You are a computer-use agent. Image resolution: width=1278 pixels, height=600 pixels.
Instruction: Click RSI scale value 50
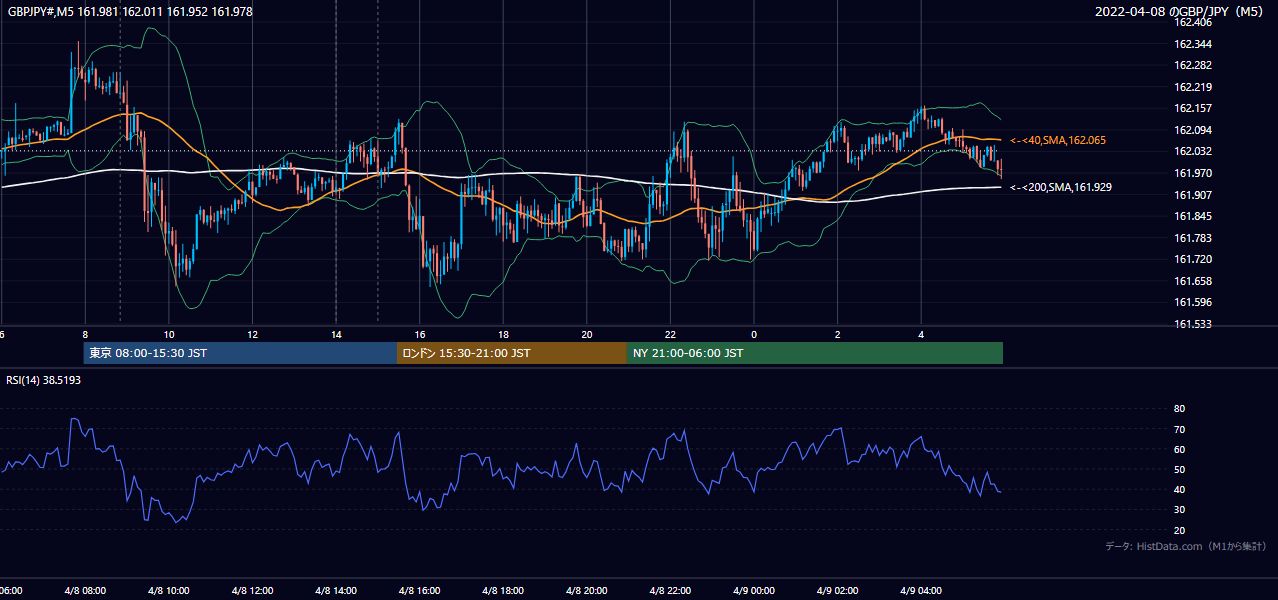(1179, 469)
